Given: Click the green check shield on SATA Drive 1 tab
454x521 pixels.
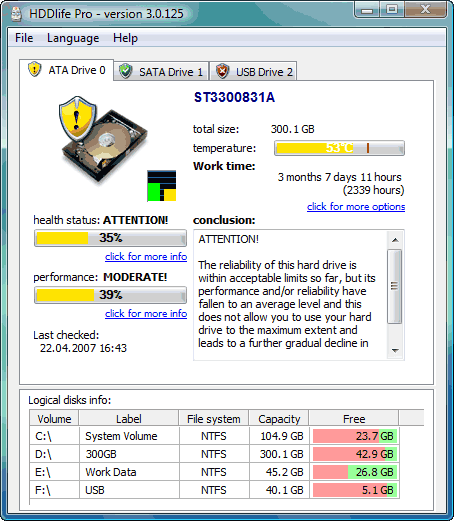Looking at the screenshot, I should pos(126,71).
